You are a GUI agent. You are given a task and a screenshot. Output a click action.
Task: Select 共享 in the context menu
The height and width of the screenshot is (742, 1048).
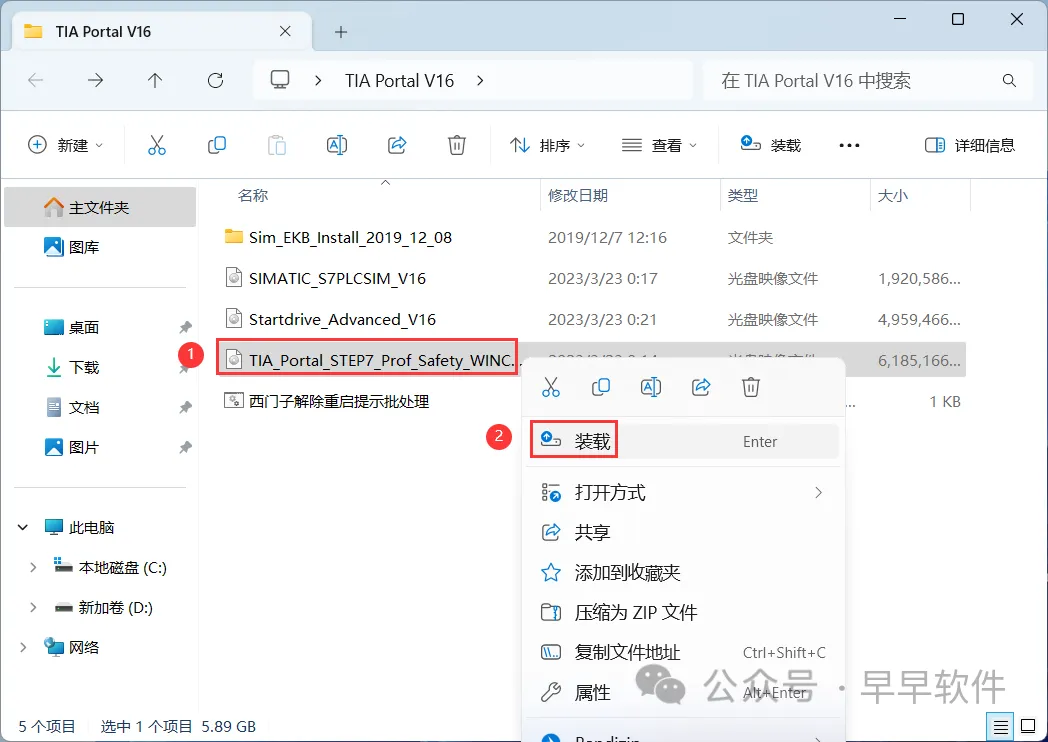(x=682, y=533)
